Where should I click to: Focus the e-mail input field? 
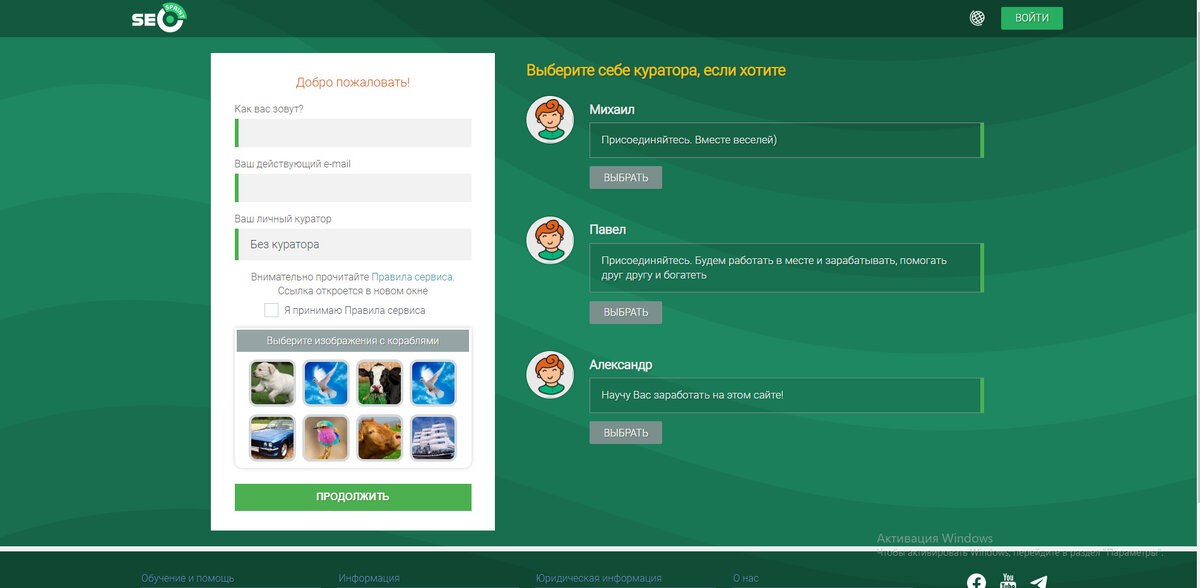(x=353, y=188)
